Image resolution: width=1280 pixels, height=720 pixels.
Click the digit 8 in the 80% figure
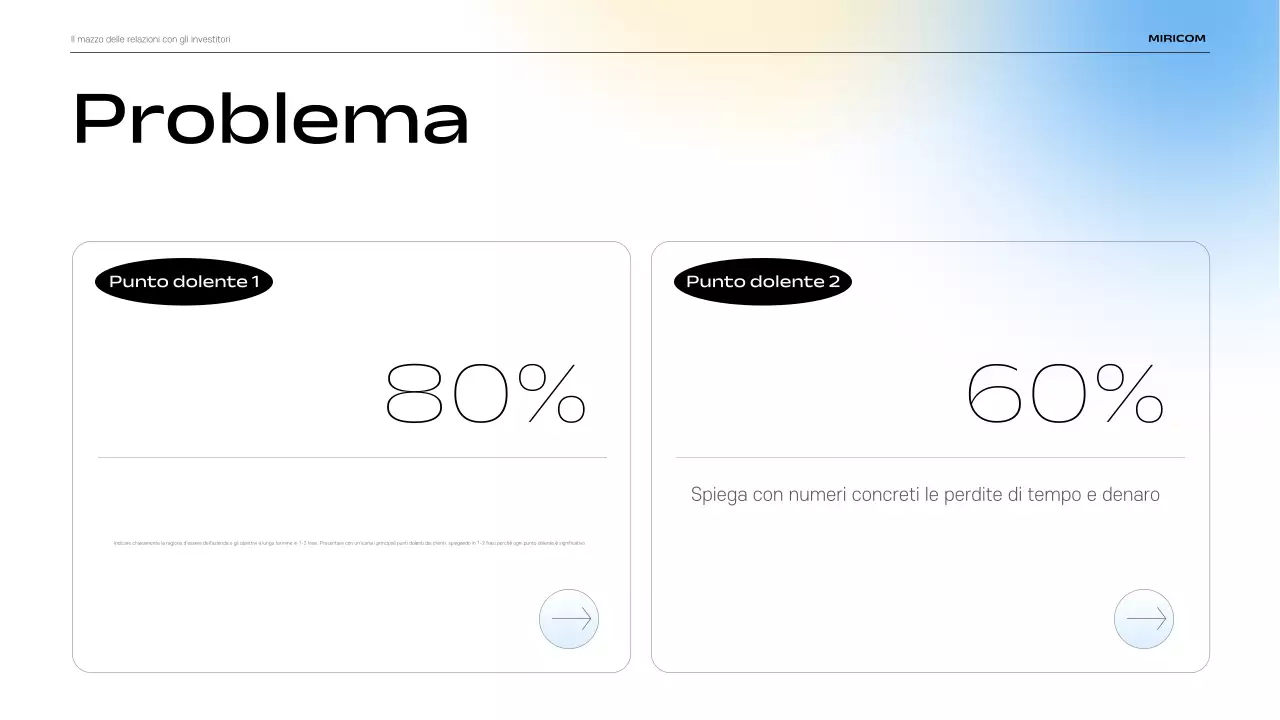tap(414, 394)
